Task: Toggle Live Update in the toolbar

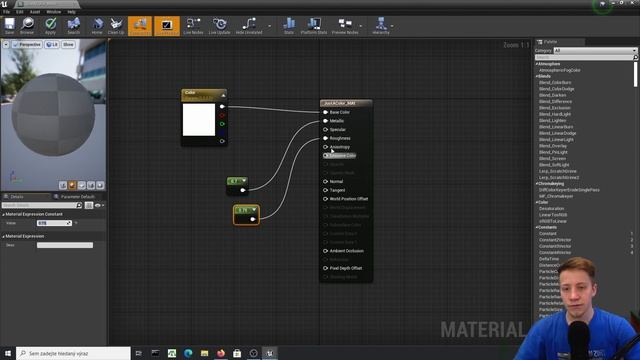Action: pos(219,26)
